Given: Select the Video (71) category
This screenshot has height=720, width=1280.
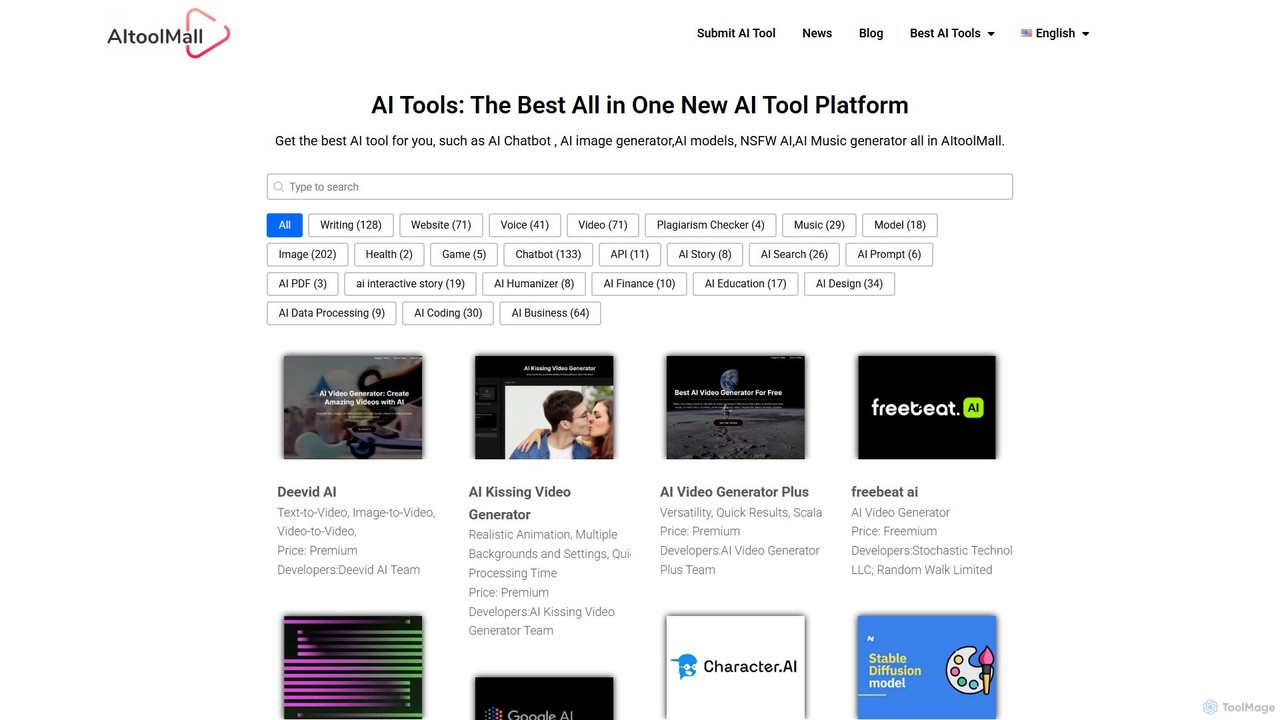Looking at the screenshot, I should (x=603, y=225).
